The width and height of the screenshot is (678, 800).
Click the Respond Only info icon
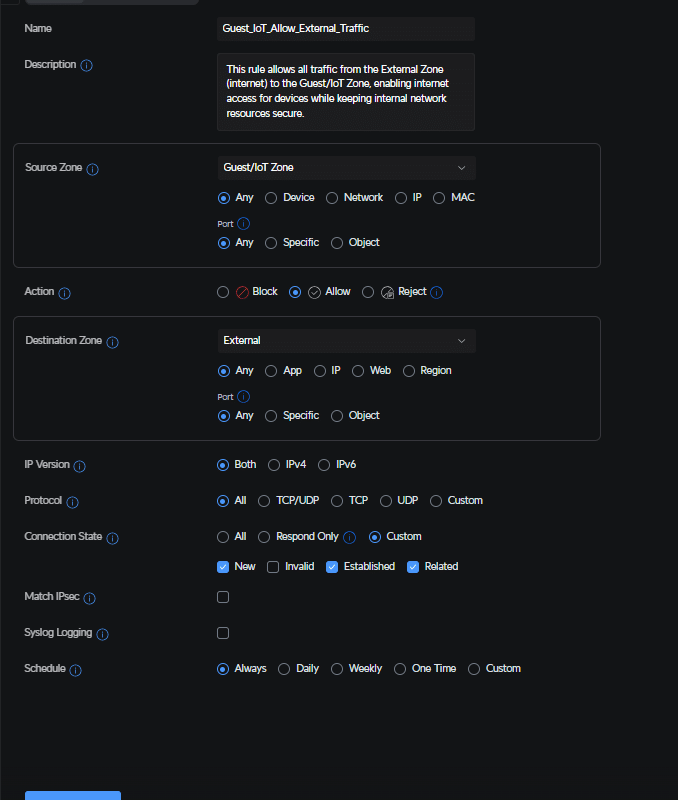[x=349, y=537]
